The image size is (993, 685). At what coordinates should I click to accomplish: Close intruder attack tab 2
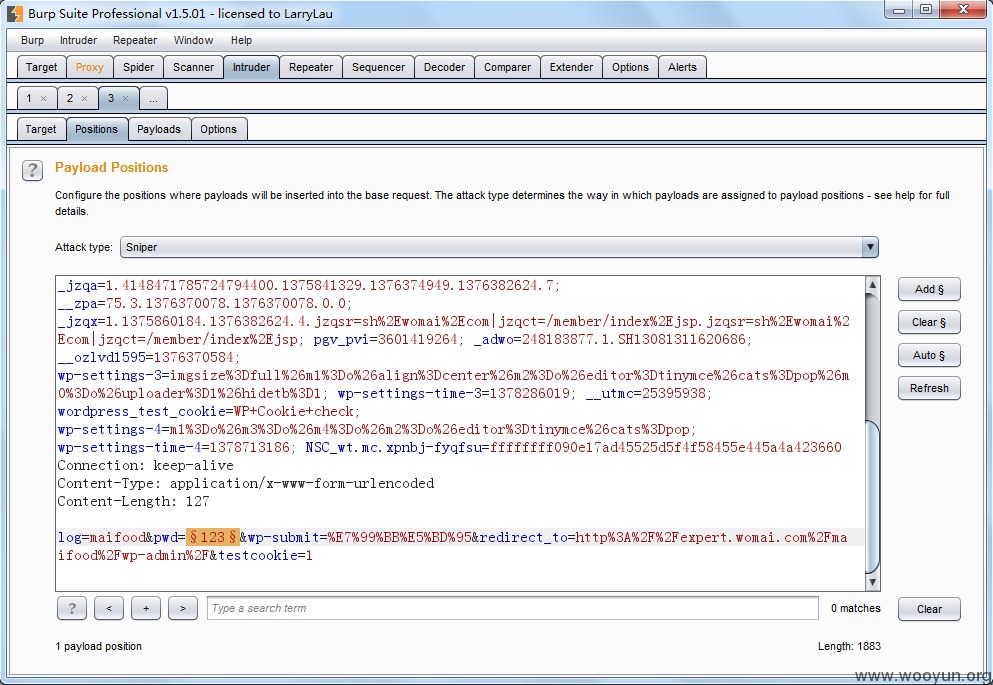(84, 98)
